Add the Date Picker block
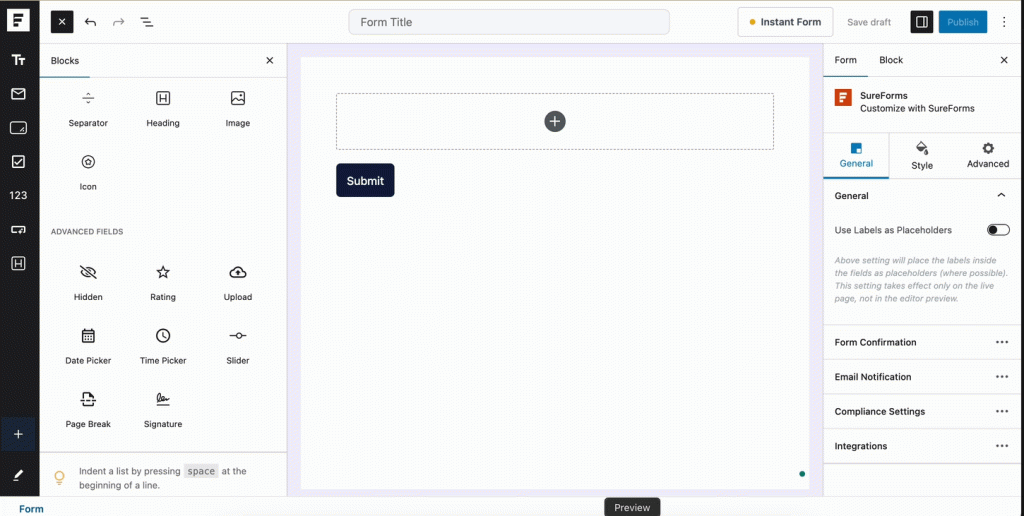This screenshot has width=1024, height=516. 88,345
